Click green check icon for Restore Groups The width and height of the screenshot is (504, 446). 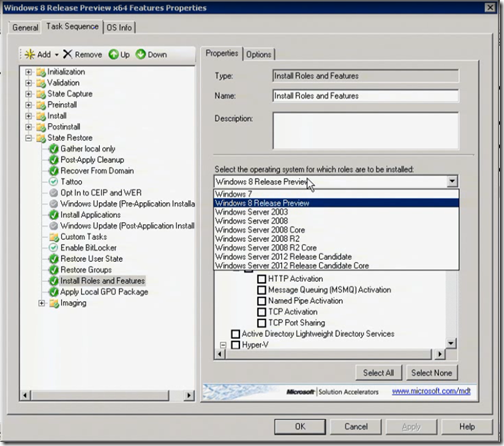(x=54, y=270)
